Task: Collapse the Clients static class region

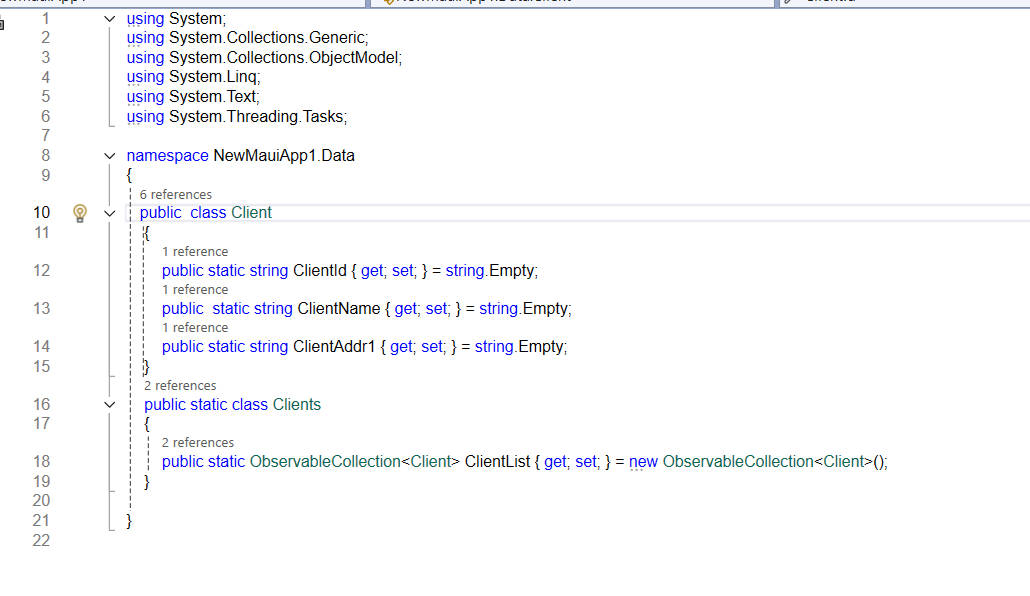Action: coord(110,405)
